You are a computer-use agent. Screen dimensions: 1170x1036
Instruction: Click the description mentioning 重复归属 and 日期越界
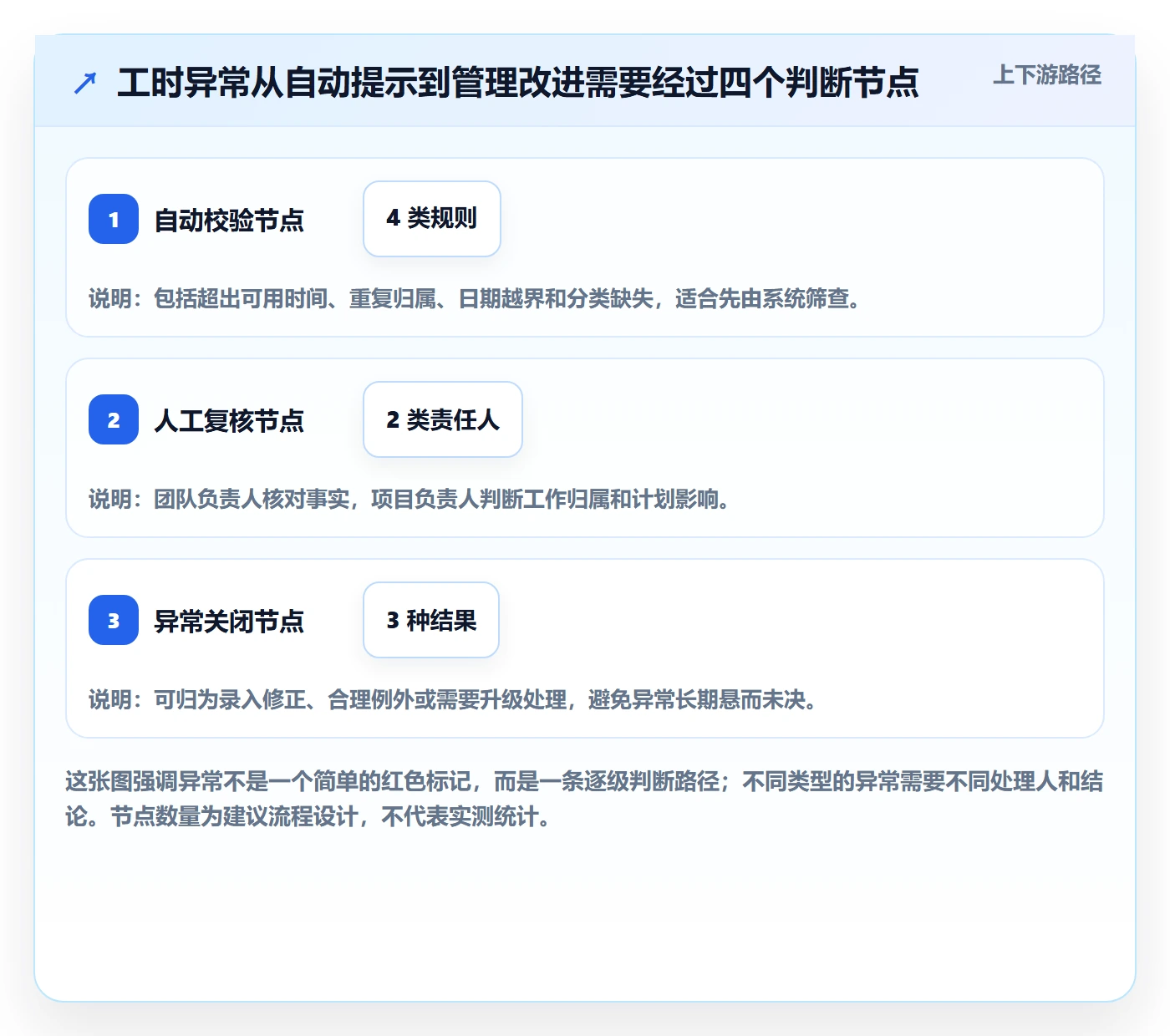[x=476, y=298]
